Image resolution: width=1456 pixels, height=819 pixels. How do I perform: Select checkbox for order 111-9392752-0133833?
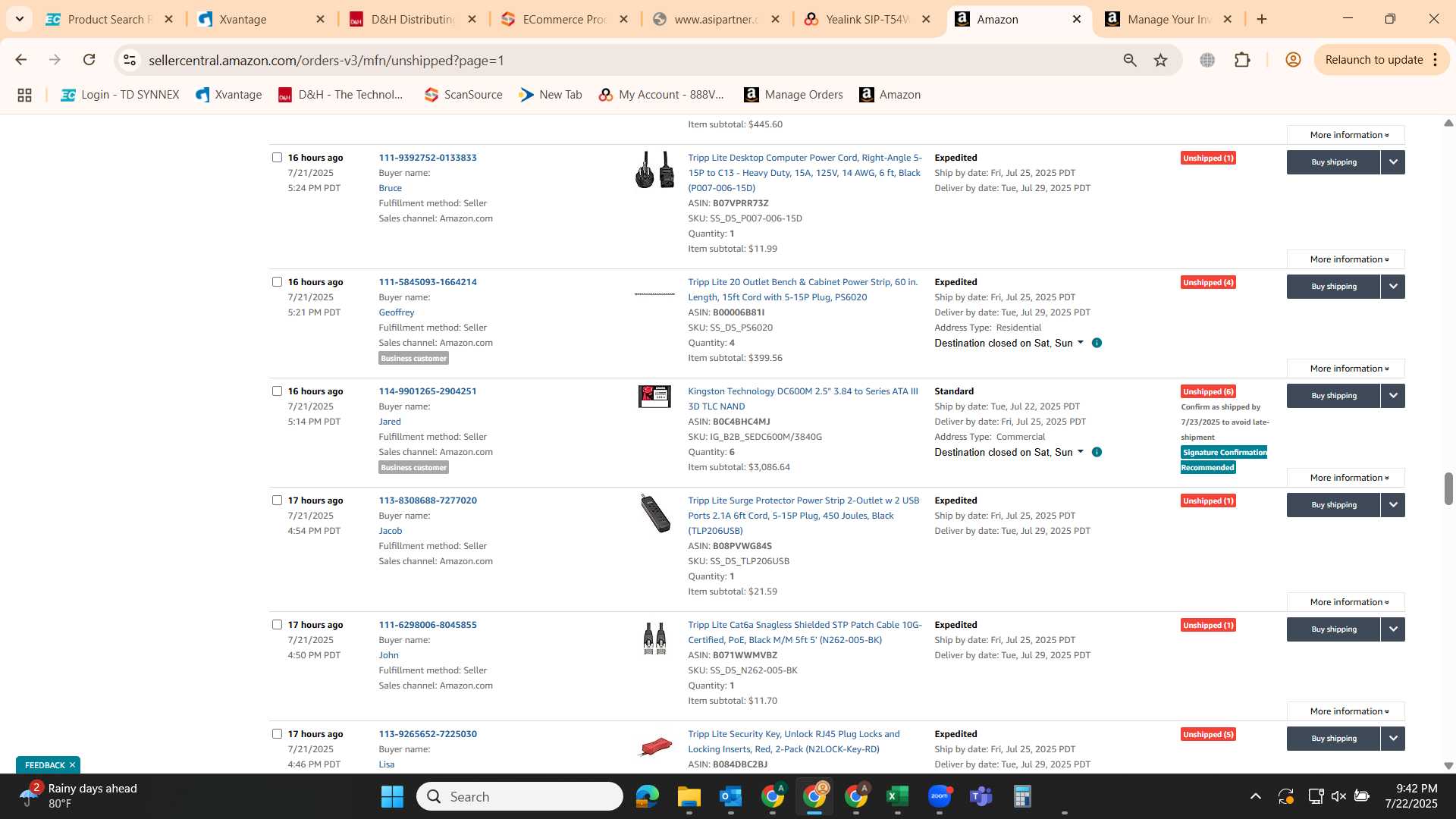click(277, 158)
